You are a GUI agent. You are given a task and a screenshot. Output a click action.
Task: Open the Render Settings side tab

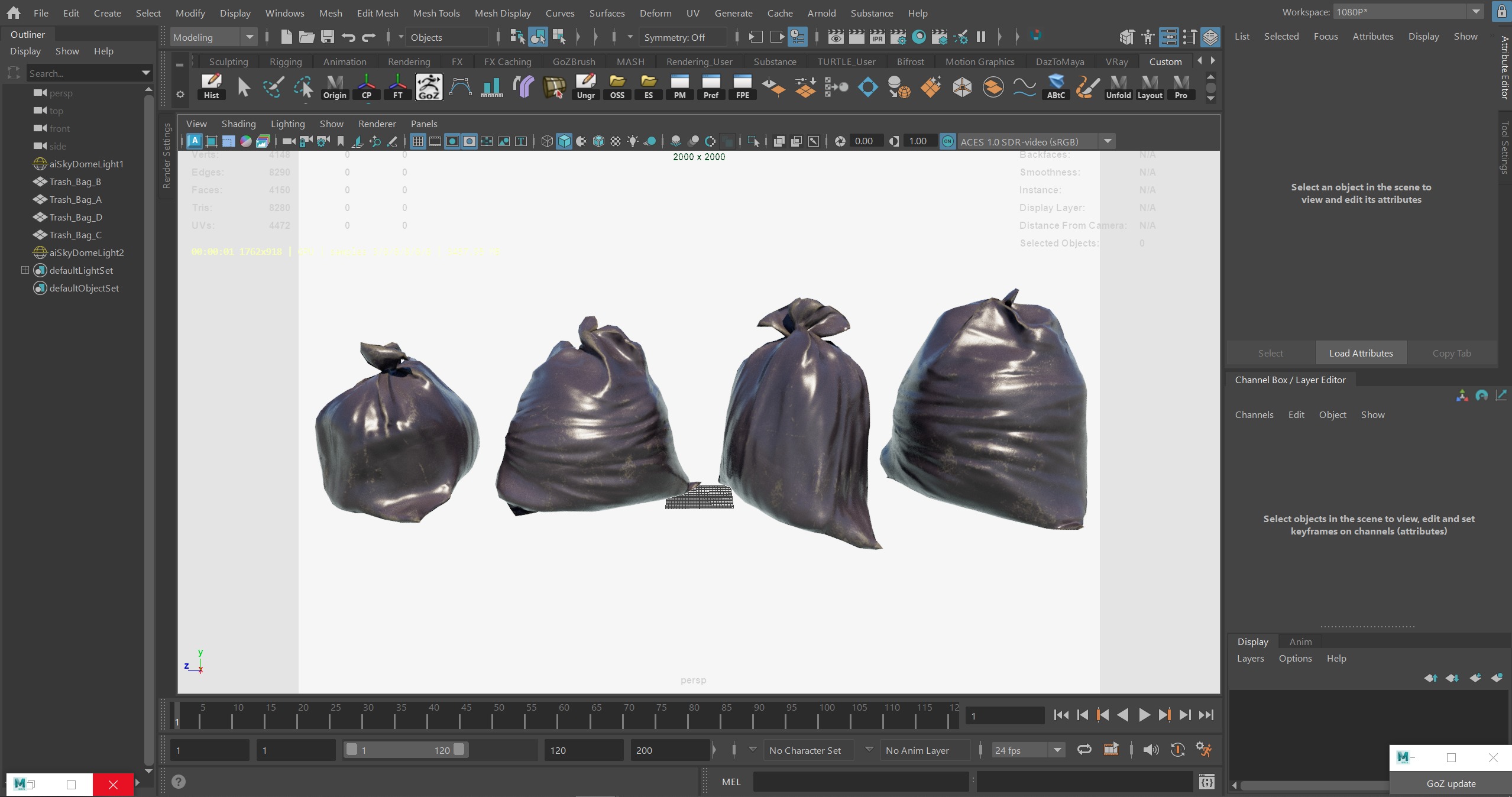point(167,156)
